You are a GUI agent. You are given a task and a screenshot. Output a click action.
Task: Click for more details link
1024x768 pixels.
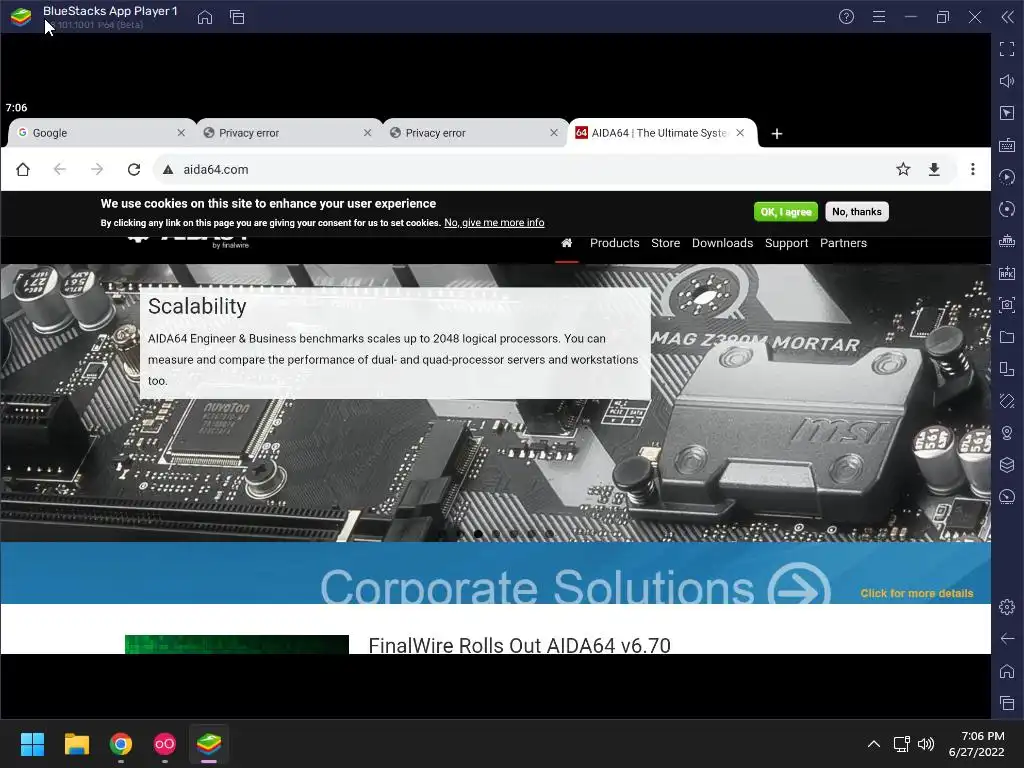[916, 594]
